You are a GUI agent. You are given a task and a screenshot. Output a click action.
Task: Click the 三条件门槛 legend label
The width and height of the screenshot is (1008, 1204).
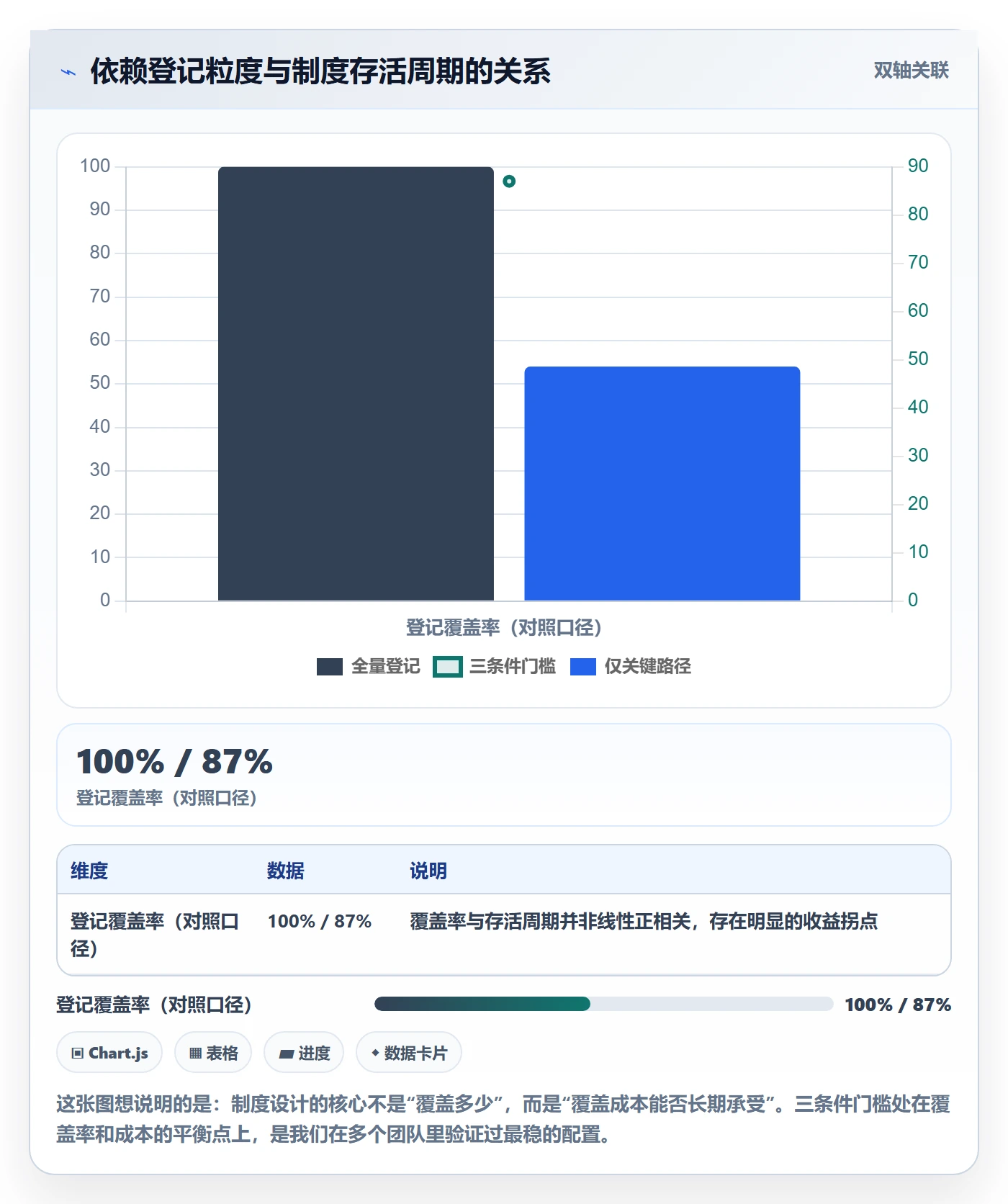pos(513,667)
